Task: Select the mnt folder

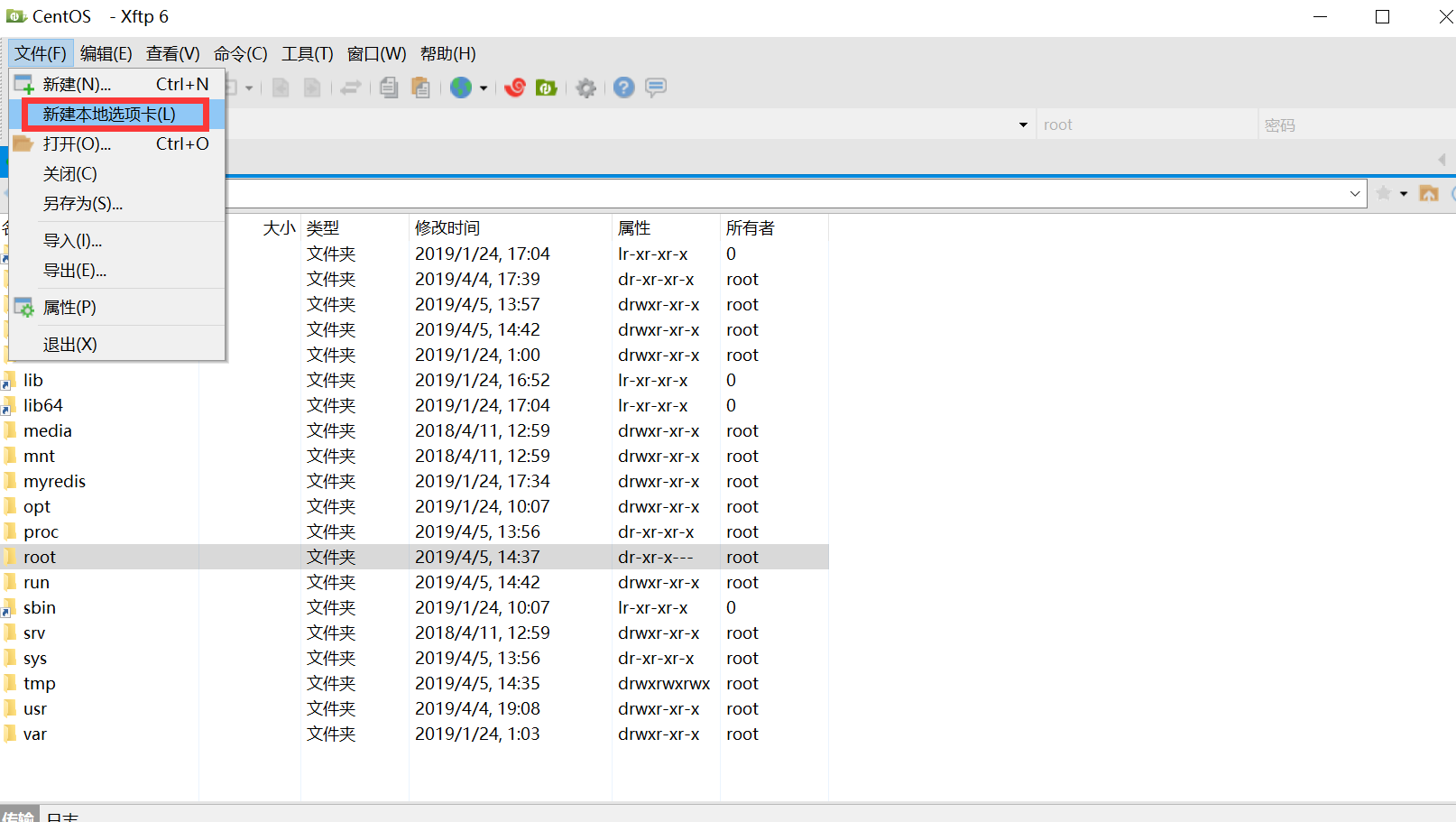Action: (39, 456)
